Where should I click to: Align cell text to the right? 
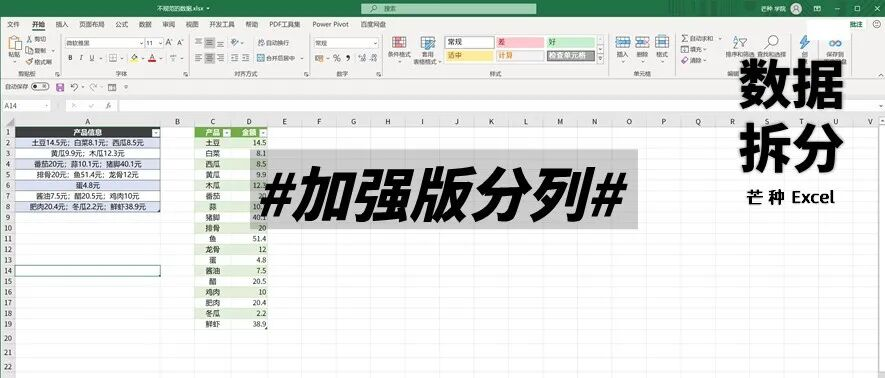point(221,58)
